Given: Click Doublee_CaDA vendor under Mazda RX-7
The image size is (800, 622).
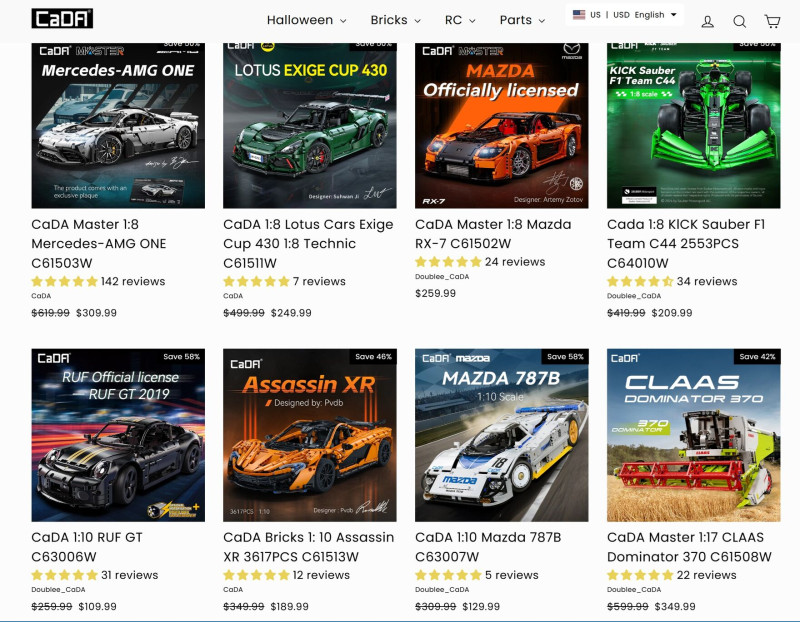Looking at the screenshot, I should click(442, 277).
